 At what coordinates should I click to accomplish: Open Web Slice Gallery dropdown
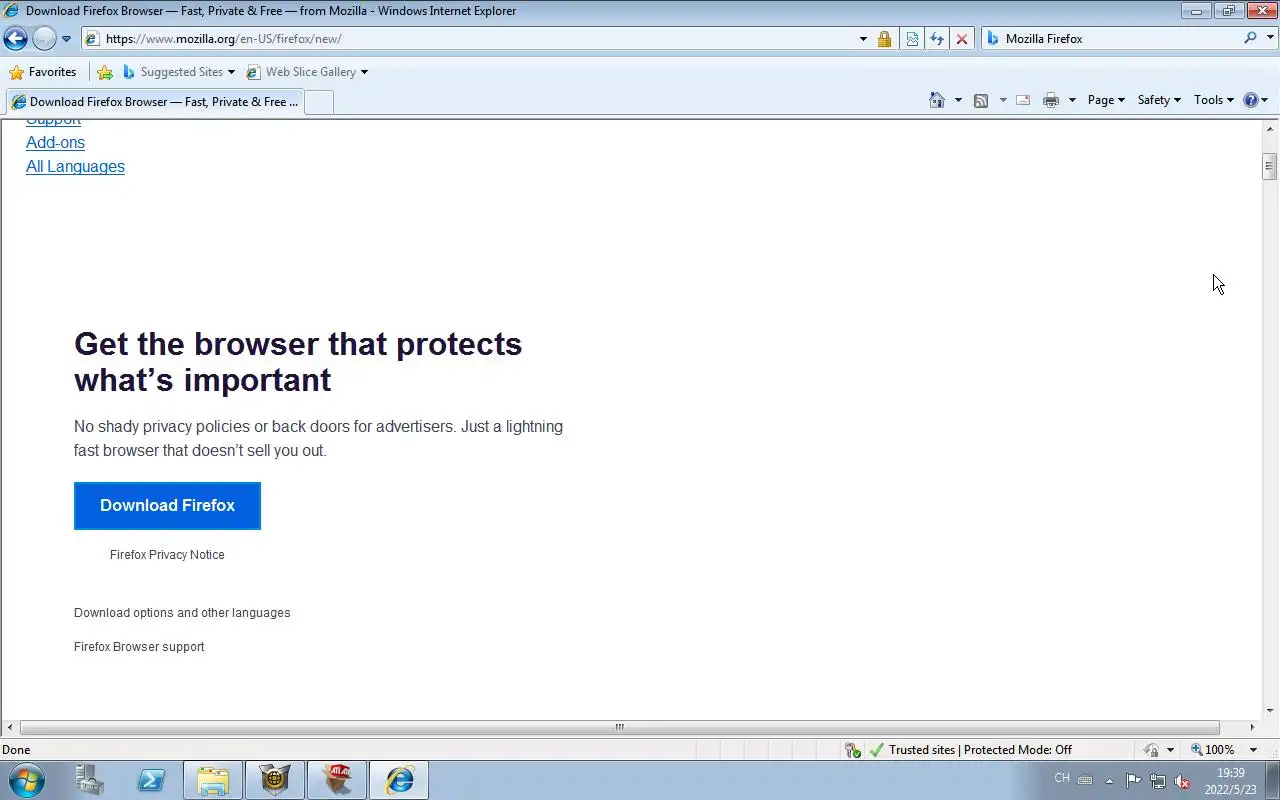coord(307,72)
